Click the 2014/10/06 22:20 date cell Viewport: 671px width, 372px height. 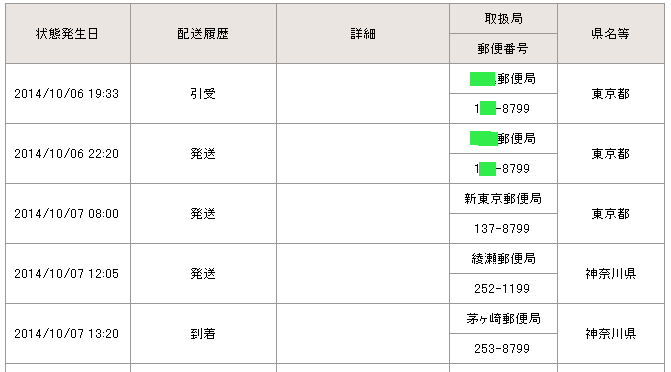pos(68,154)
